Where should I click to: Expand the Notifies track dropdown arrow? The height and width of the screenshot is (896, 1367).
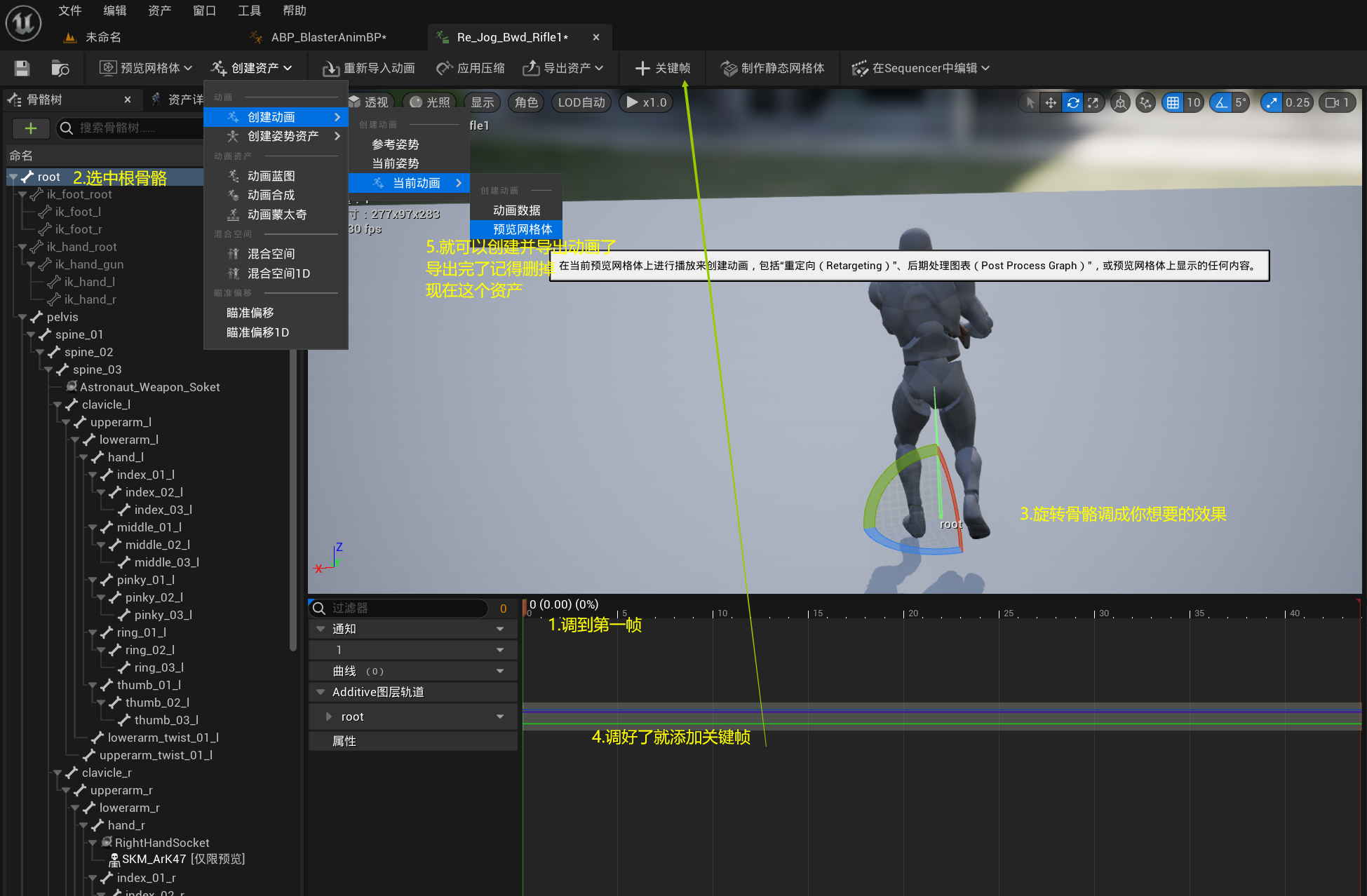(500, 629)
